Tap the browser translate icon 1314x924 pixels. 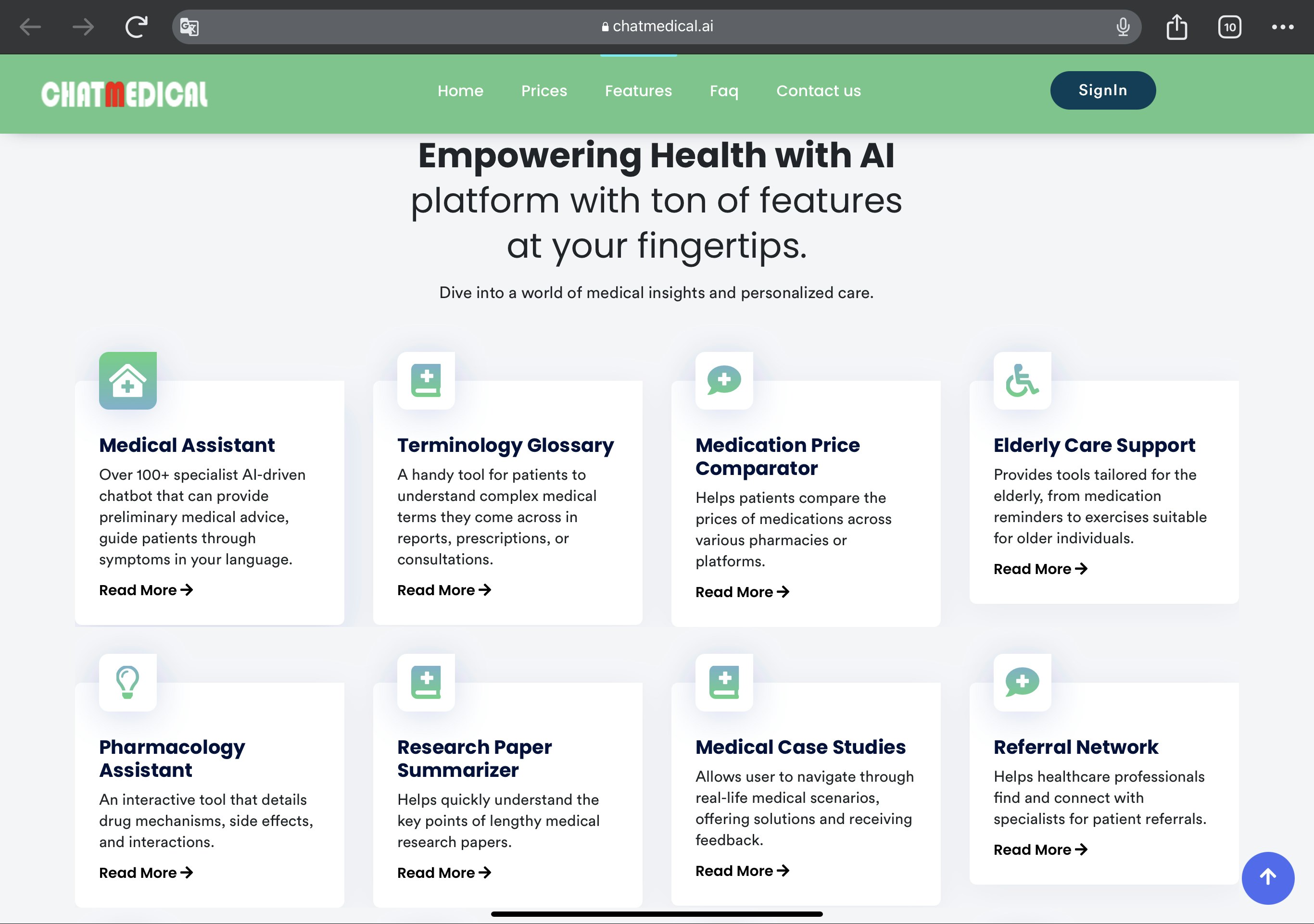[x=190, y=27]
